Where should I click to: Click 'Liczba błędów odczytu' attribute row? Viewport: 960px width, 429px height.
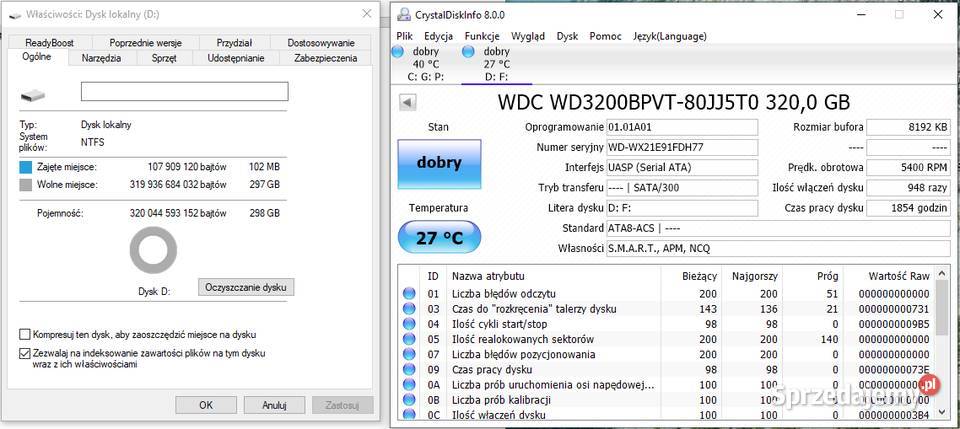pyautogui.click(x=667, y=294)
